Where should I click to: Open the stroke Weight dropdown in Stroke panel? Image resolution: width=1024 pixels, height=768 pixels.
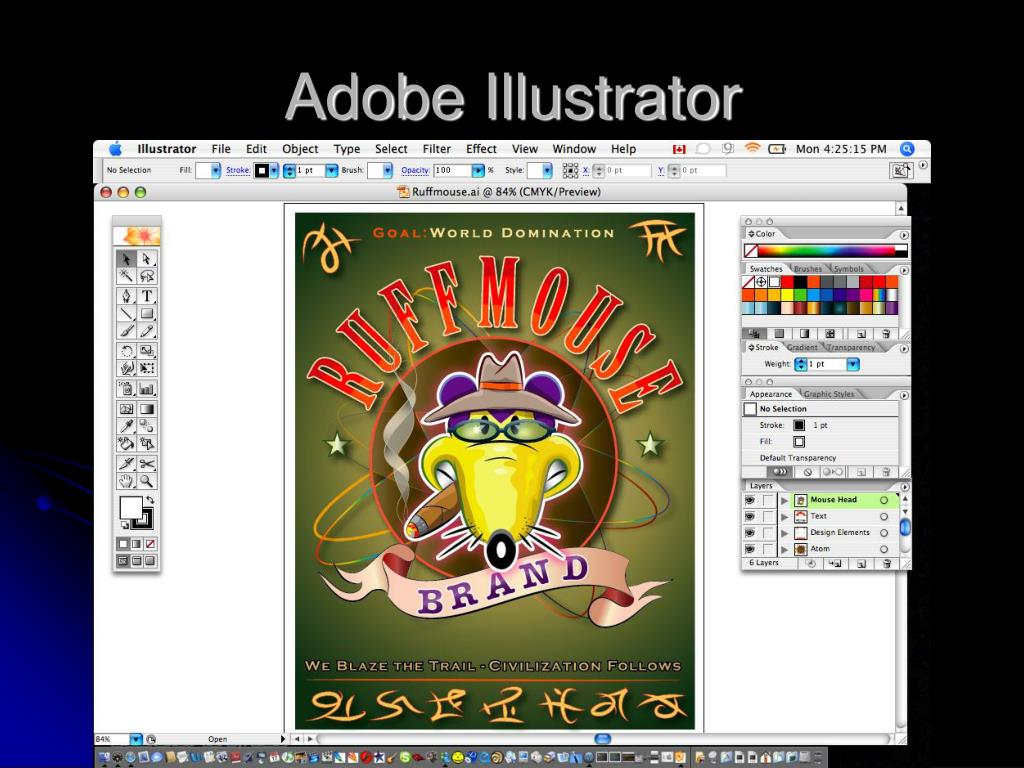tap(853, 364)
